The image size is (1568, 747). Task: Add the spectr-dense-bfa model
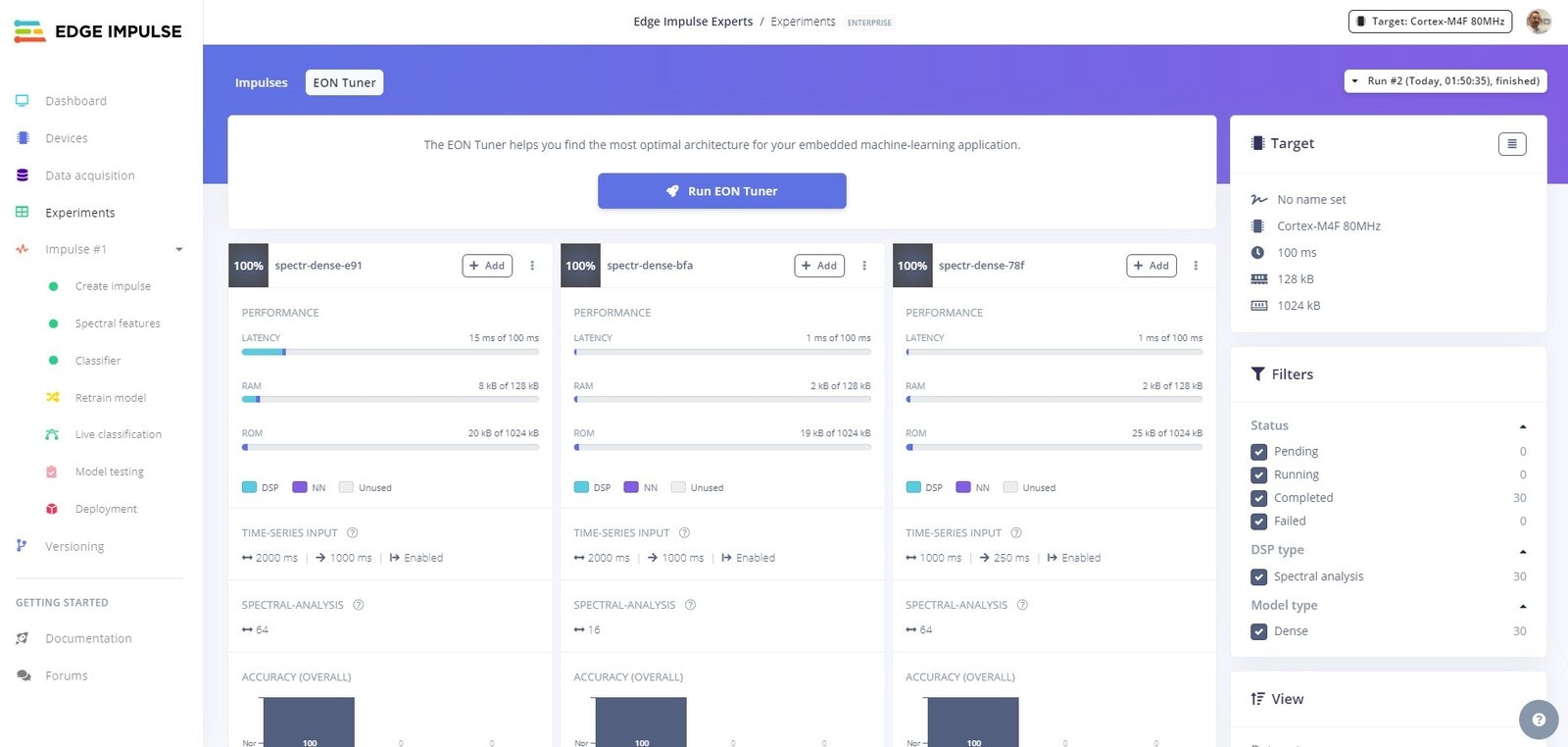click(819, 266)
